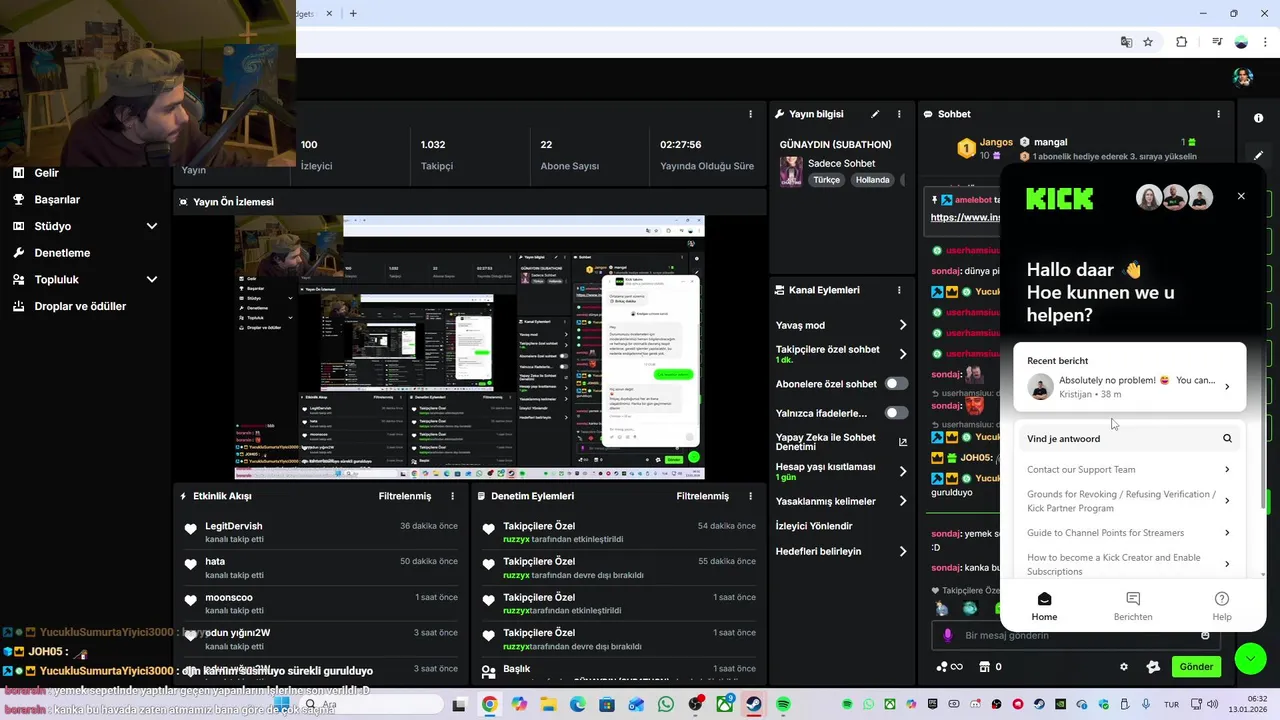
Task: Click channel points infinity icon
Action: pos(949,667)
